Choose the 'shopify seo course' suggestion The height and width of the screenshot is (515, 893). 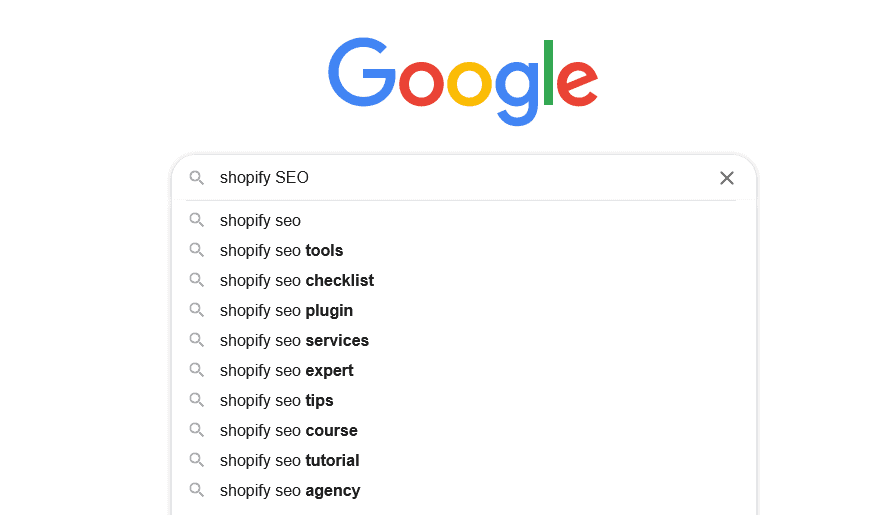pyautogui.click(x=464, y=431)
